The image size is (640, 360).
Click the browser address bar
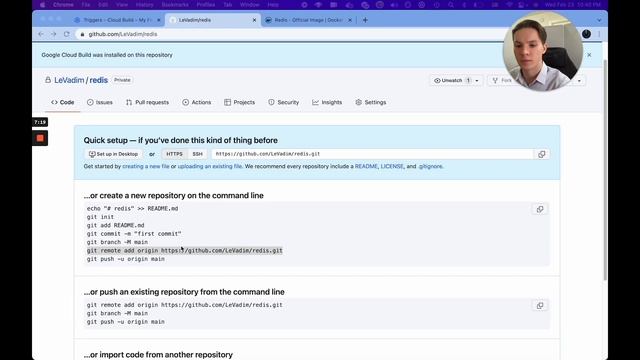point(286,34)
